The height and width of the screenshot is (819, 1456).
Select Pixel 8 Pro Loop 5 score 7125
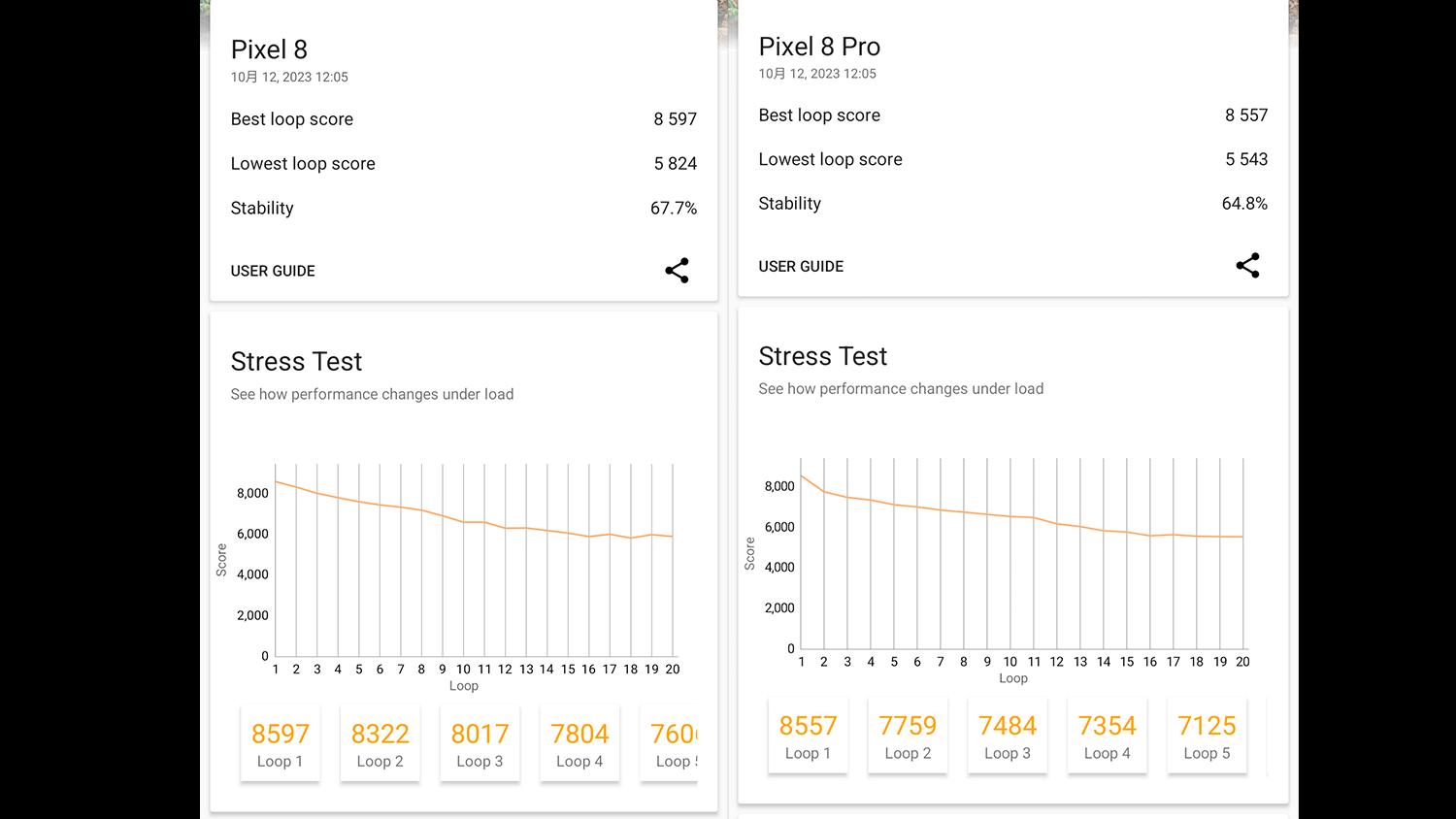(x=1207, y=736)
